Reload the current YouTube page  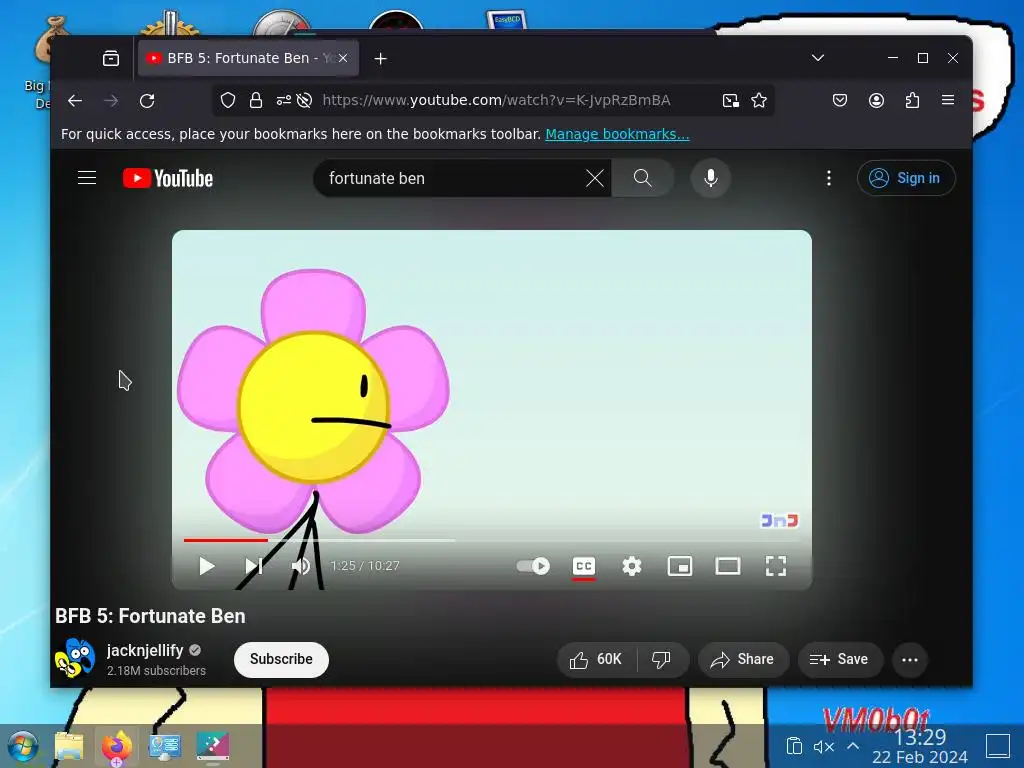(147, 101)
